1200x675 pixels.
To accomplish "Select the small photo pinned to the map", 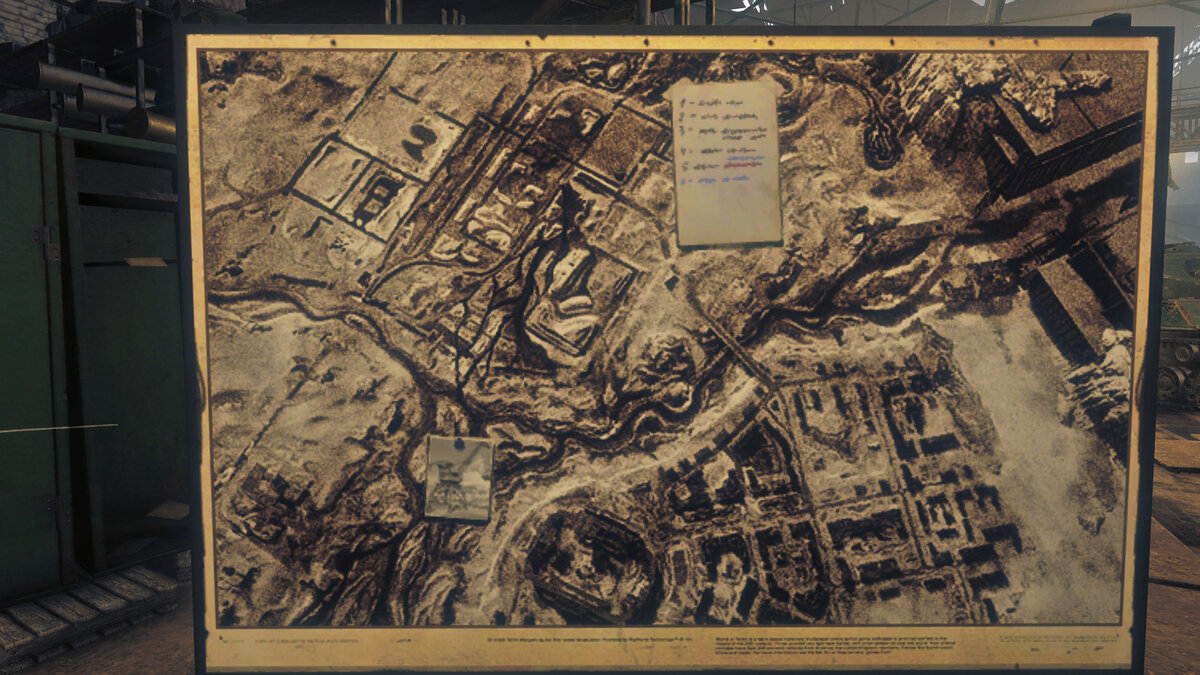I will [459, 479].
